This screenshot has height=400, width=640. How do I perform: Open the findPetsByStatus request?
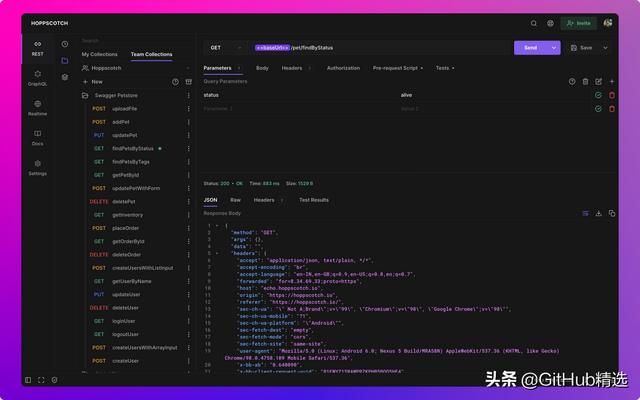[x=133, y=149]
